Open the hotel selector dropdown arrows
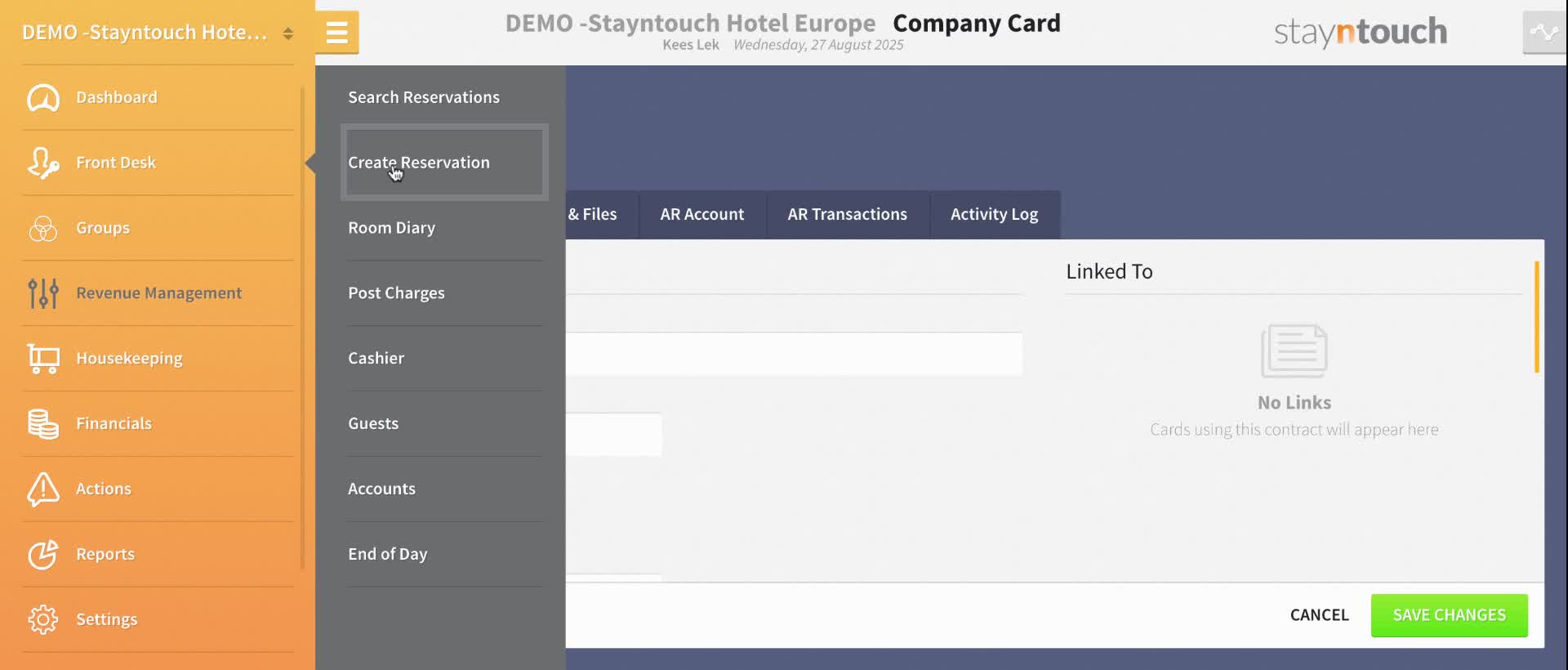The width and height of the screenshot is (1568, 670). coord(287,33)
